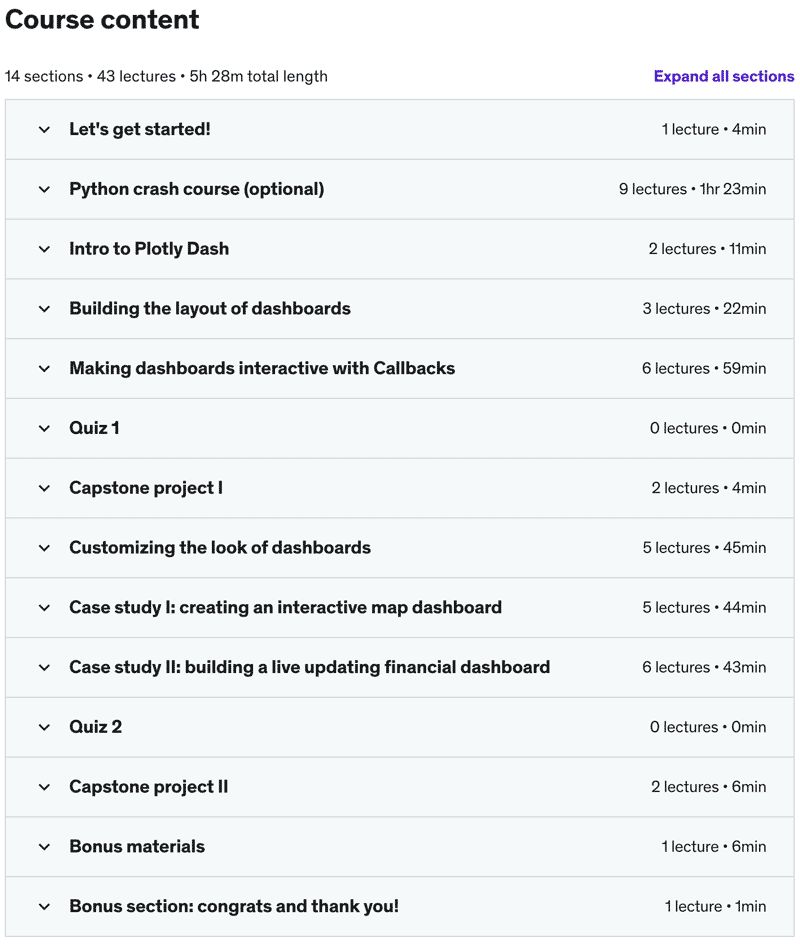Click Intro to Plotly Dash section title
Image resolution: width=800 pixels, height=944 pixels.
pyautogui.click(x=149, y=249)
